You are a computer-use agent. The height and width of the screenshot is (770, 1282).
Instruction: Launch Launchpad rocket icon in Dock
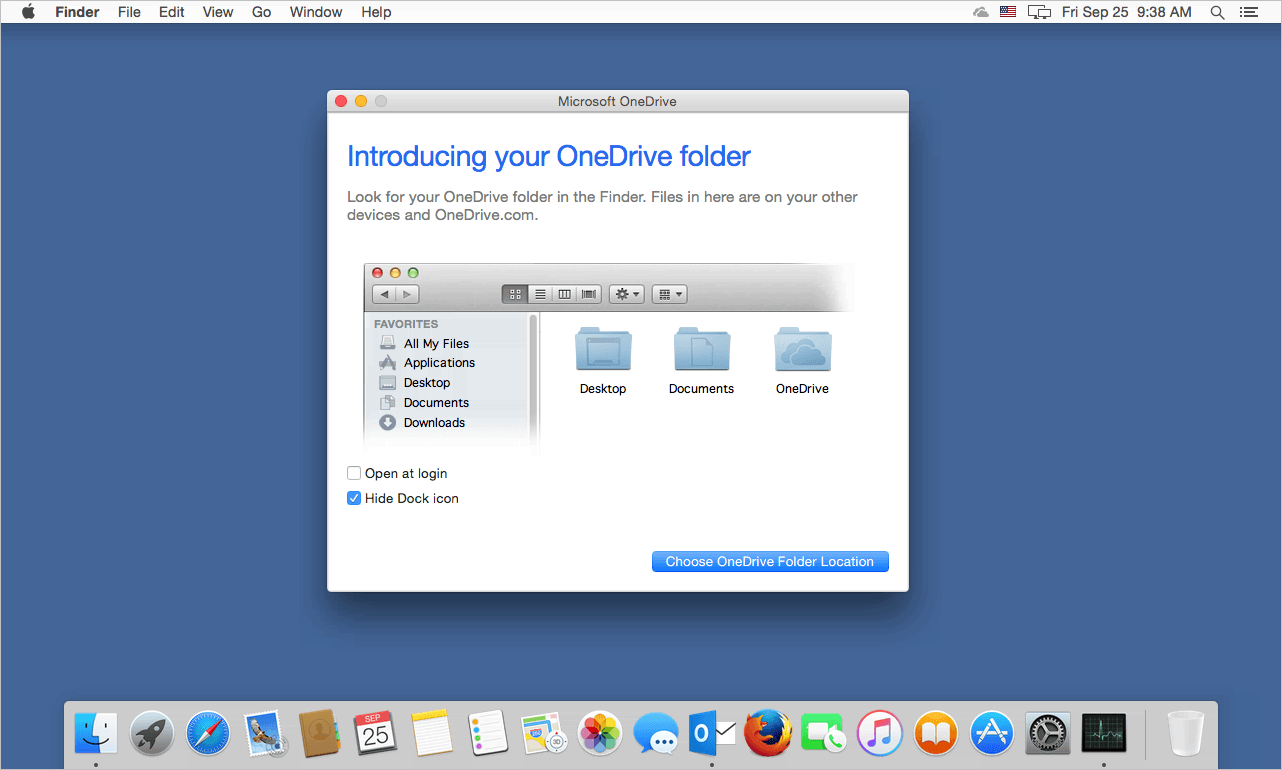tap(152, 734)
